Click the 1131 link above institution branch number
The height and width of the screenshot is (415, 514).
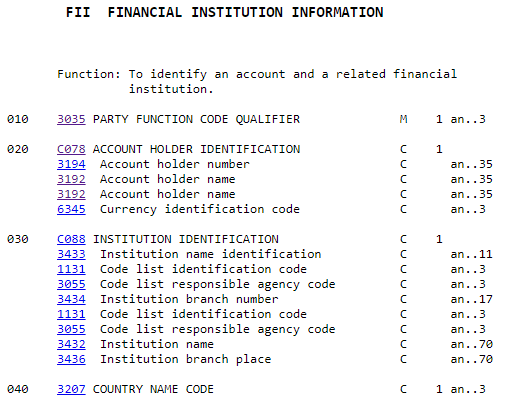(71, 269)
